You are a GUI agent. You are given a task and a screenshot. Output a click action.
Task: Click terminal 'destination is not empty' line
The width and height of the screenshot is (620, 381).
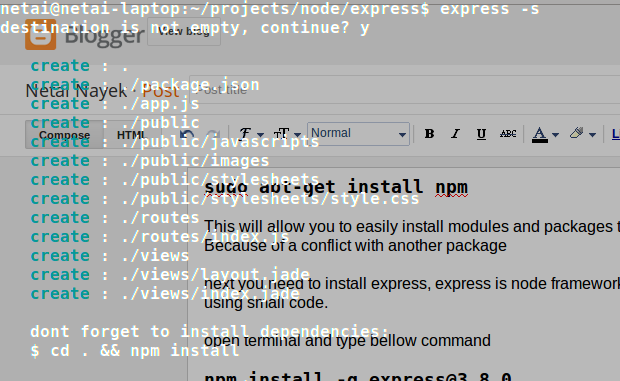point(185,28)
